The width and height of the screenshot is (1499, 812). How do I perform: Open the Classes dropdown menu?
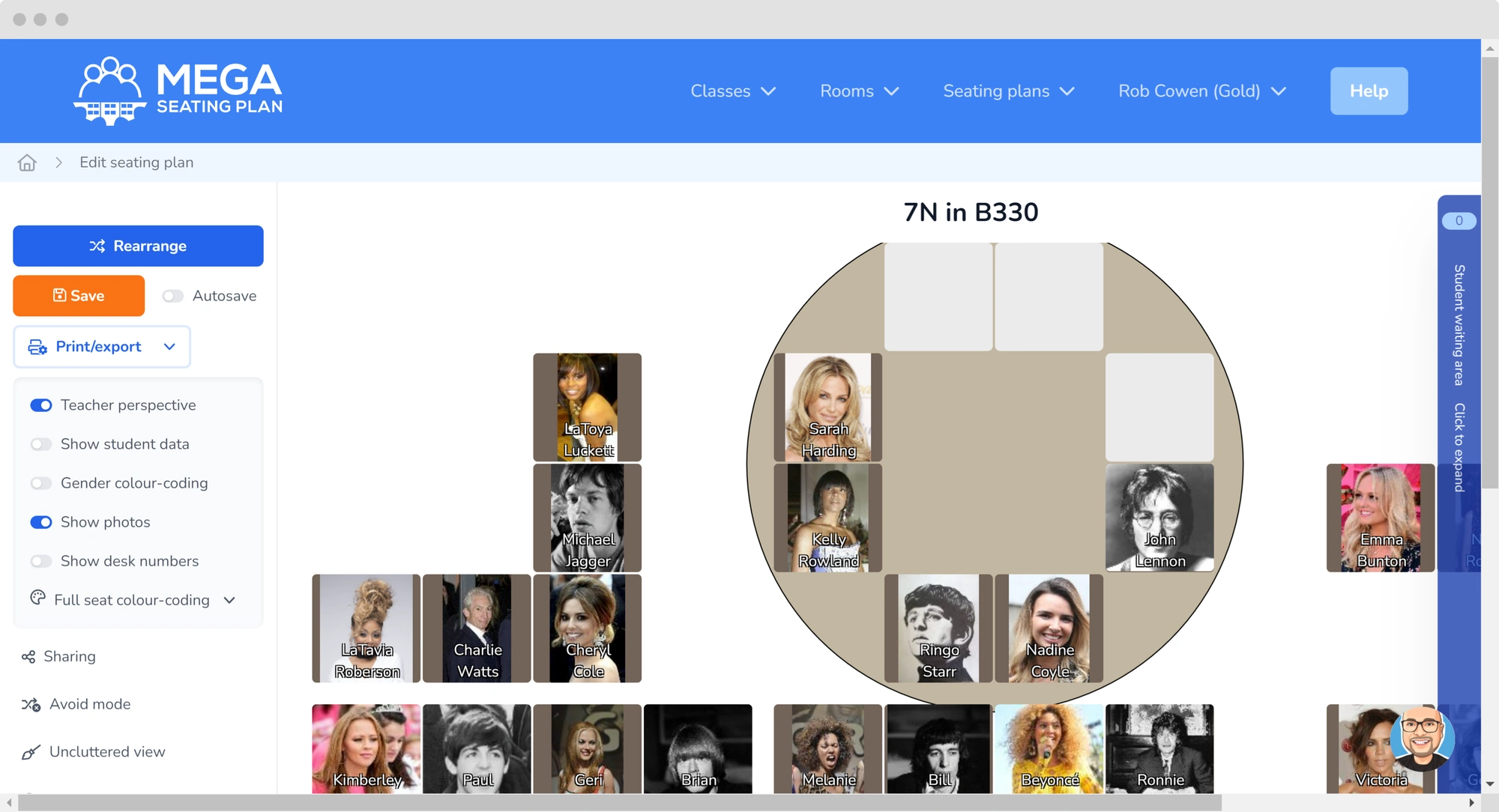pyautogui.click(x=733, y=91)
